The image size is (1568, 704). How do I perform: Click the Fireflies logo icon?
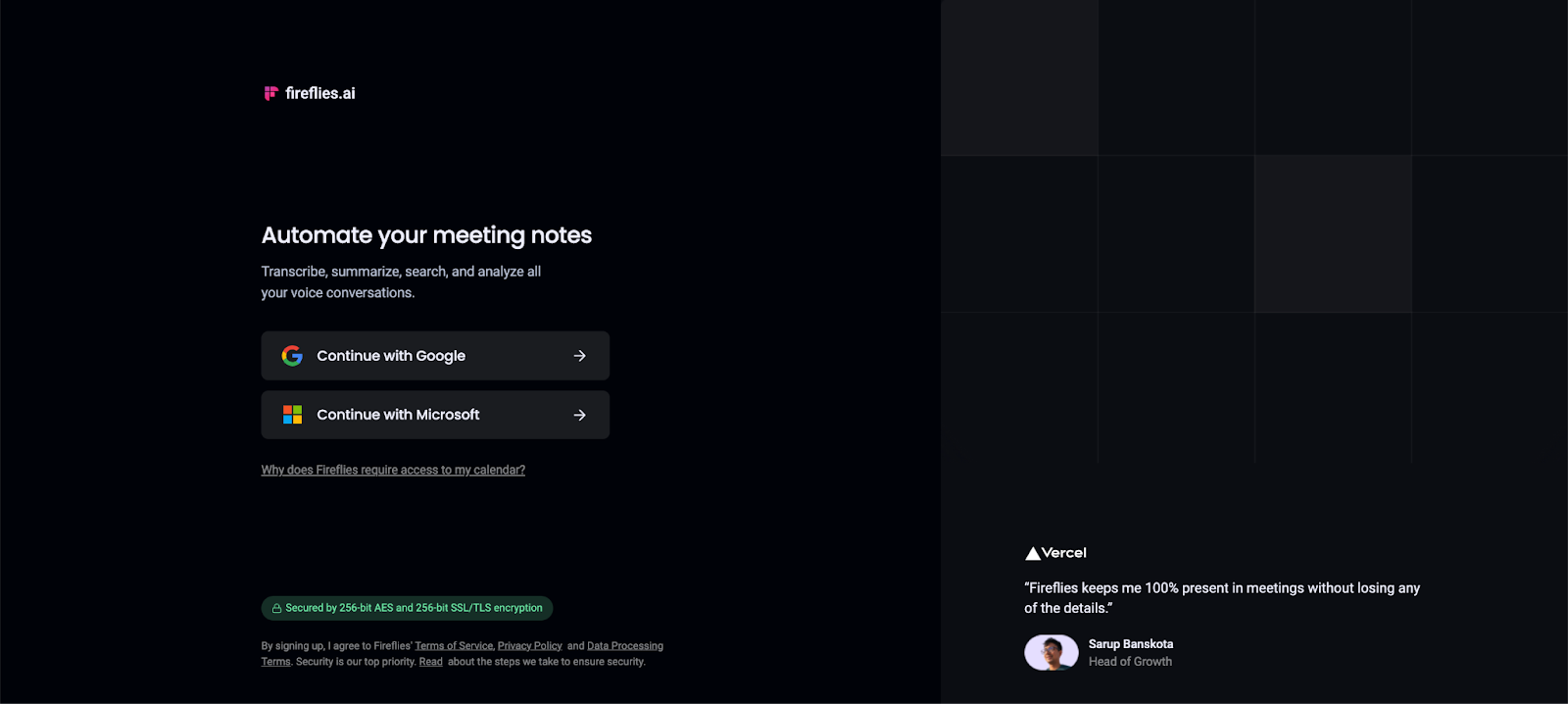point(270,93)
